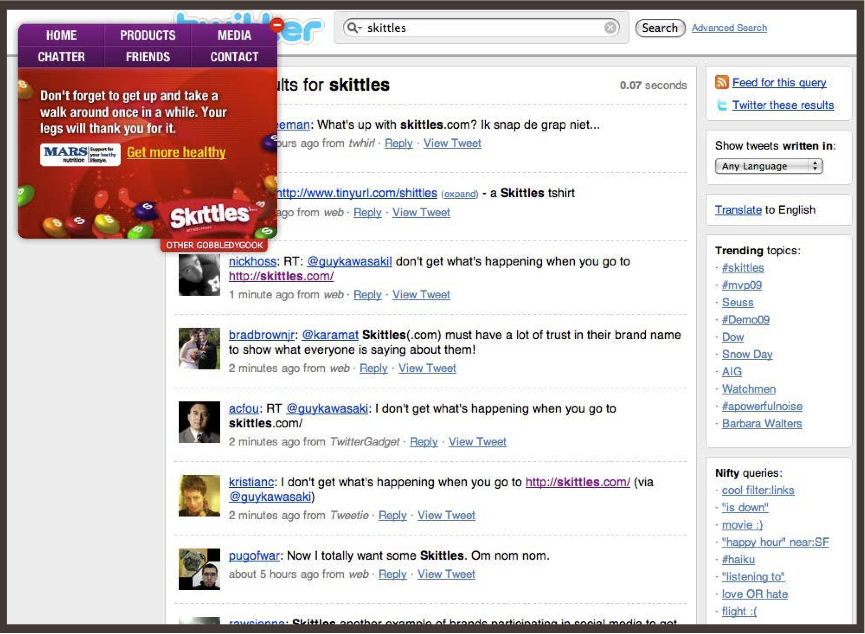Open the Products menu in Skittles widget

pos(148,35)
